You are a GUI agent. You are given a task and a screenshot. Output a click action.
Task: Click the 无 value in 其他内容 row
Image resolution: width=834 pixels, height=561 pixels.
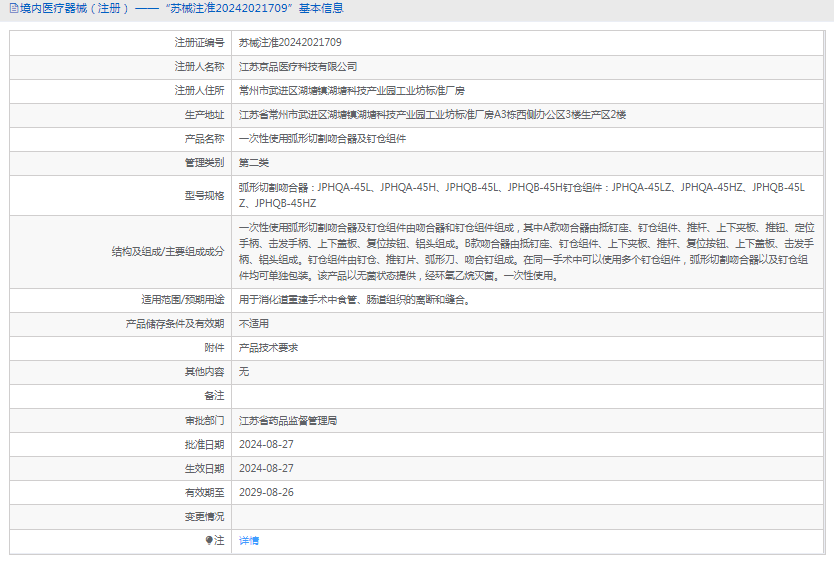[x=244, y=372]
